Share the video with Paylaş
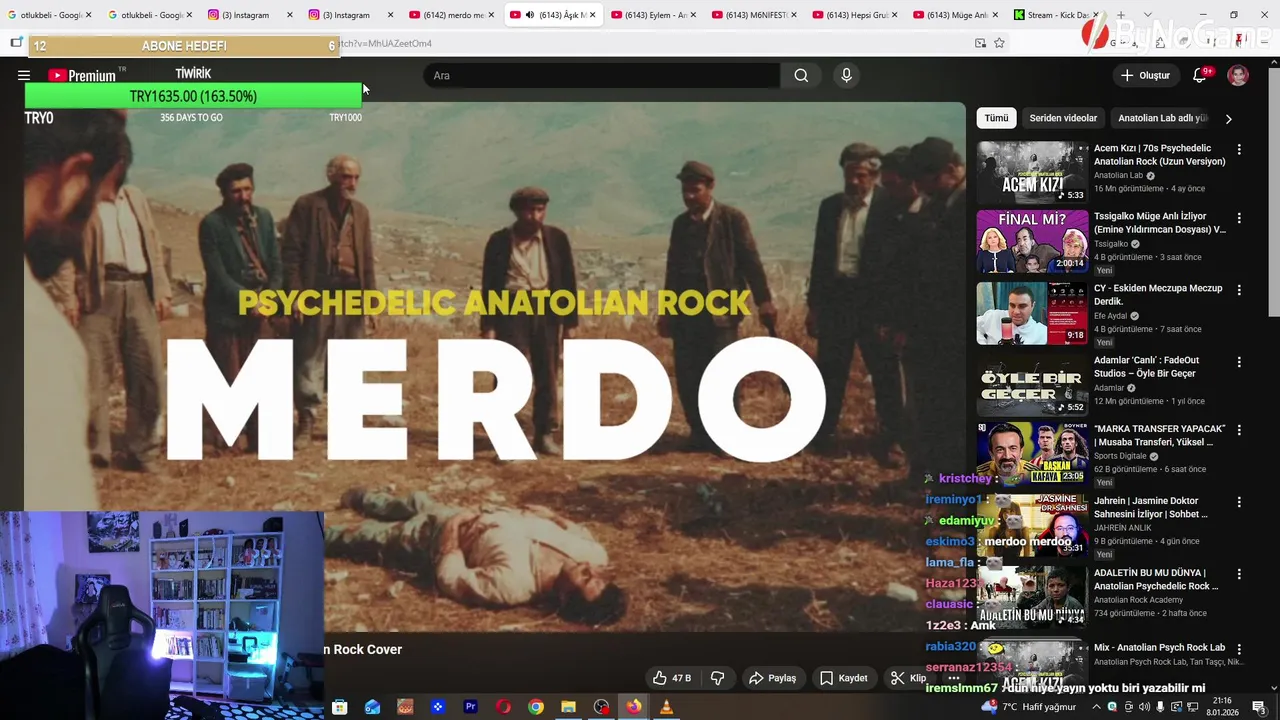 pos(772,678)
